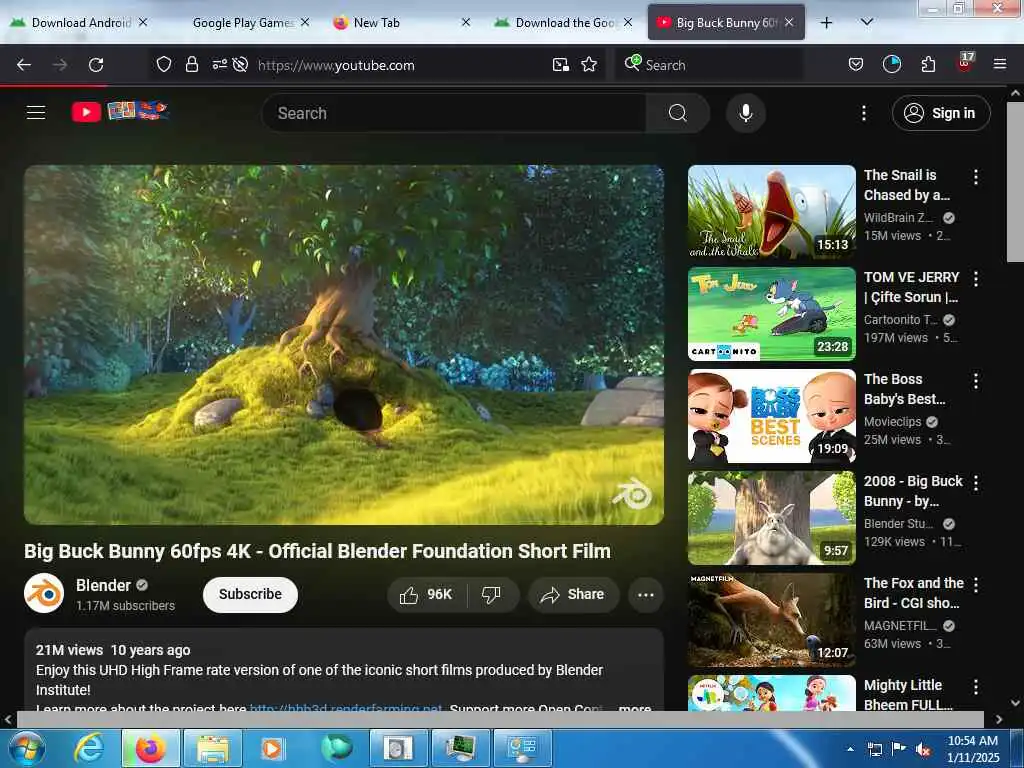This screenshot has height=768, width=1024.
Task: Click the YouTube search magnifier button
Action: click(677, 113)
